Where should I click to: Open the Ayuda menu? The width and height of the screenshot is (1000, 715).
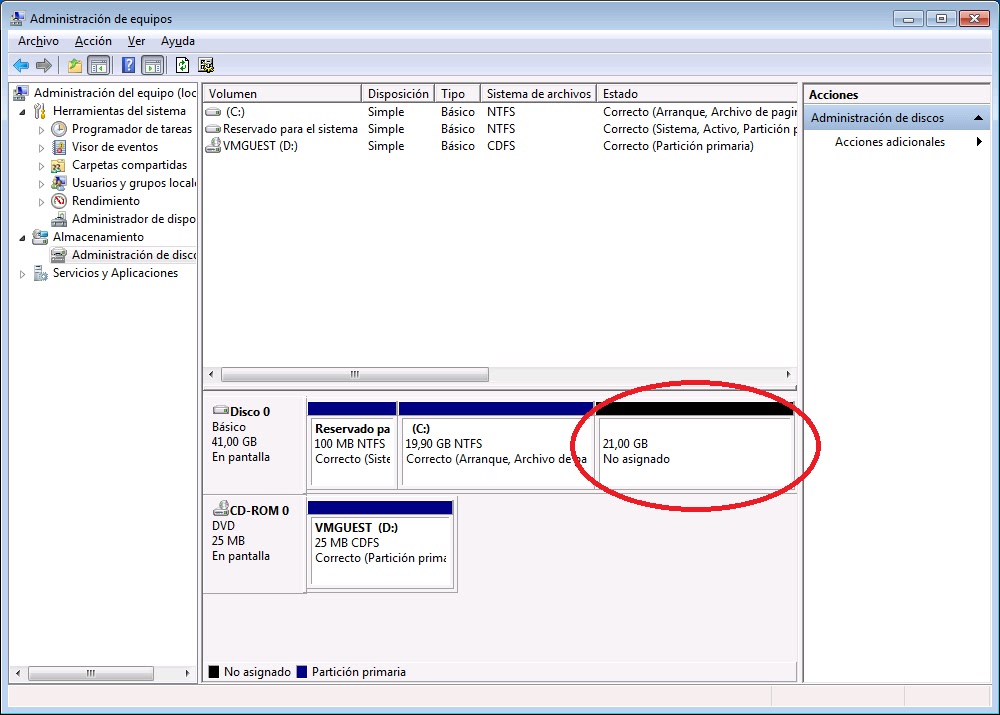[x=178, y=41]
